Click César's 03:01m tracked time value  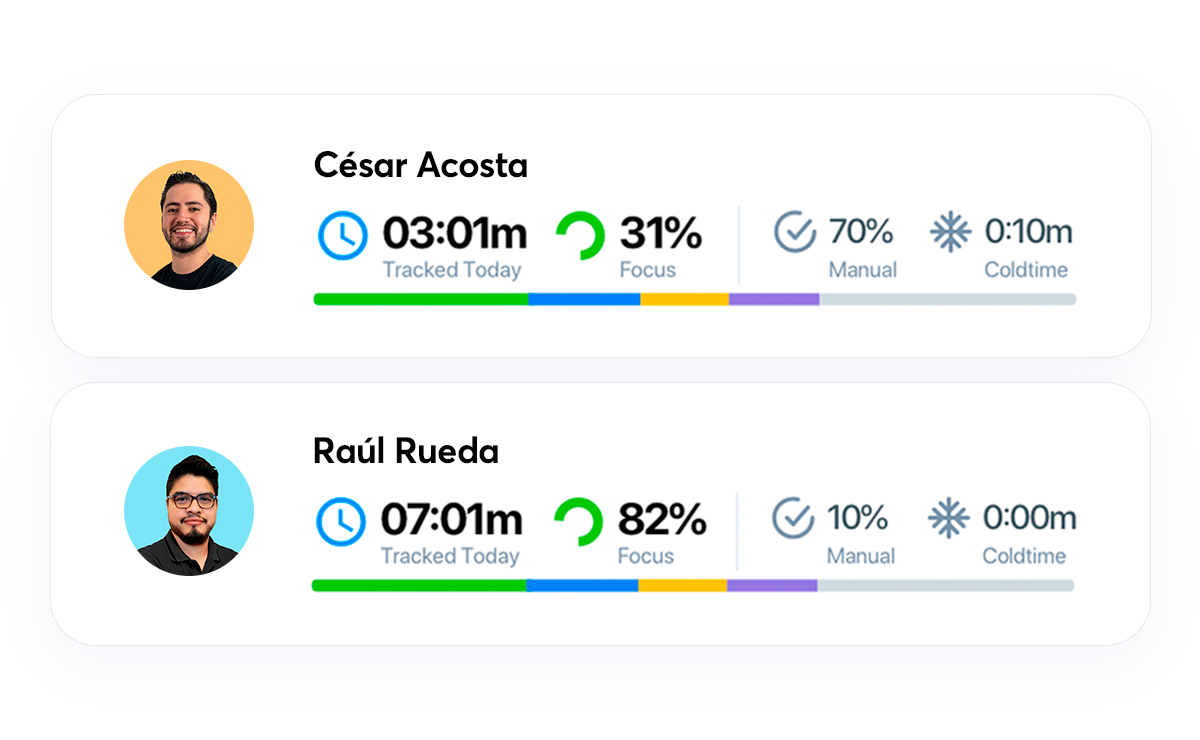click(x=455, y=233)
